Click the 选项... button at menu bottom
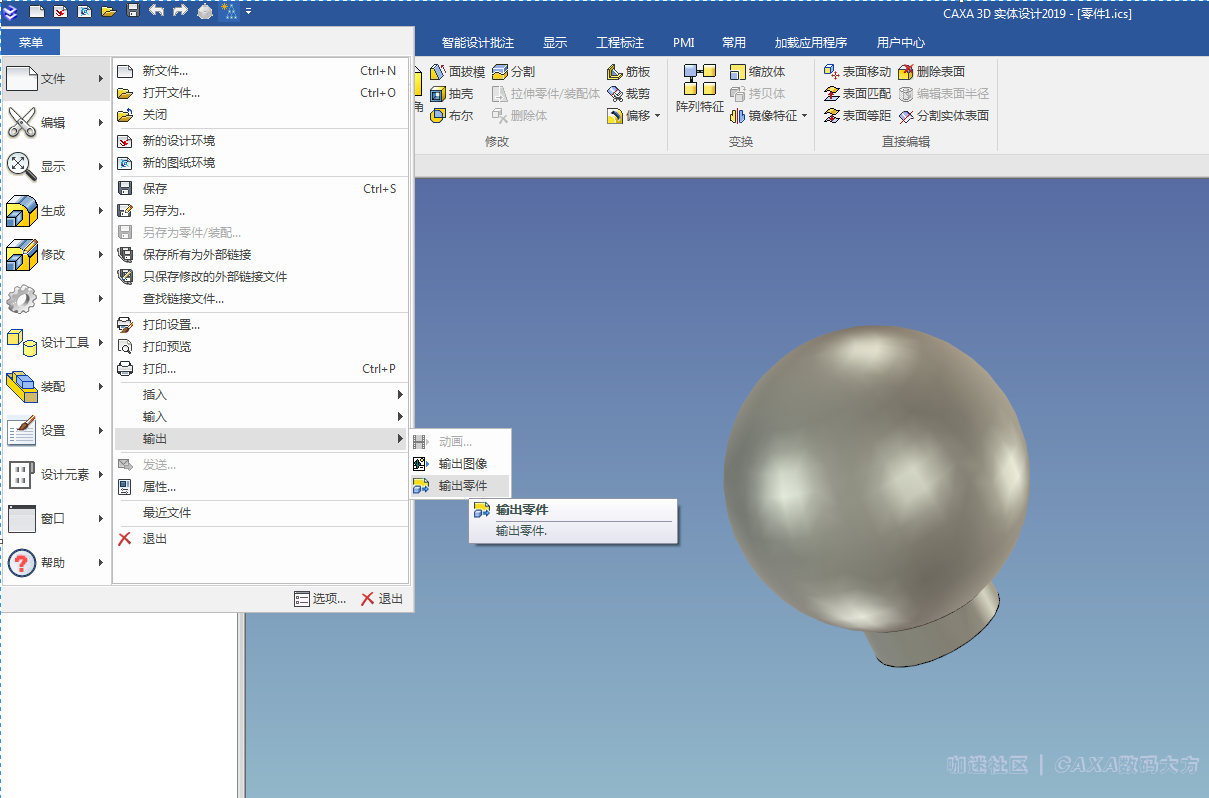 tap(320, 599)
